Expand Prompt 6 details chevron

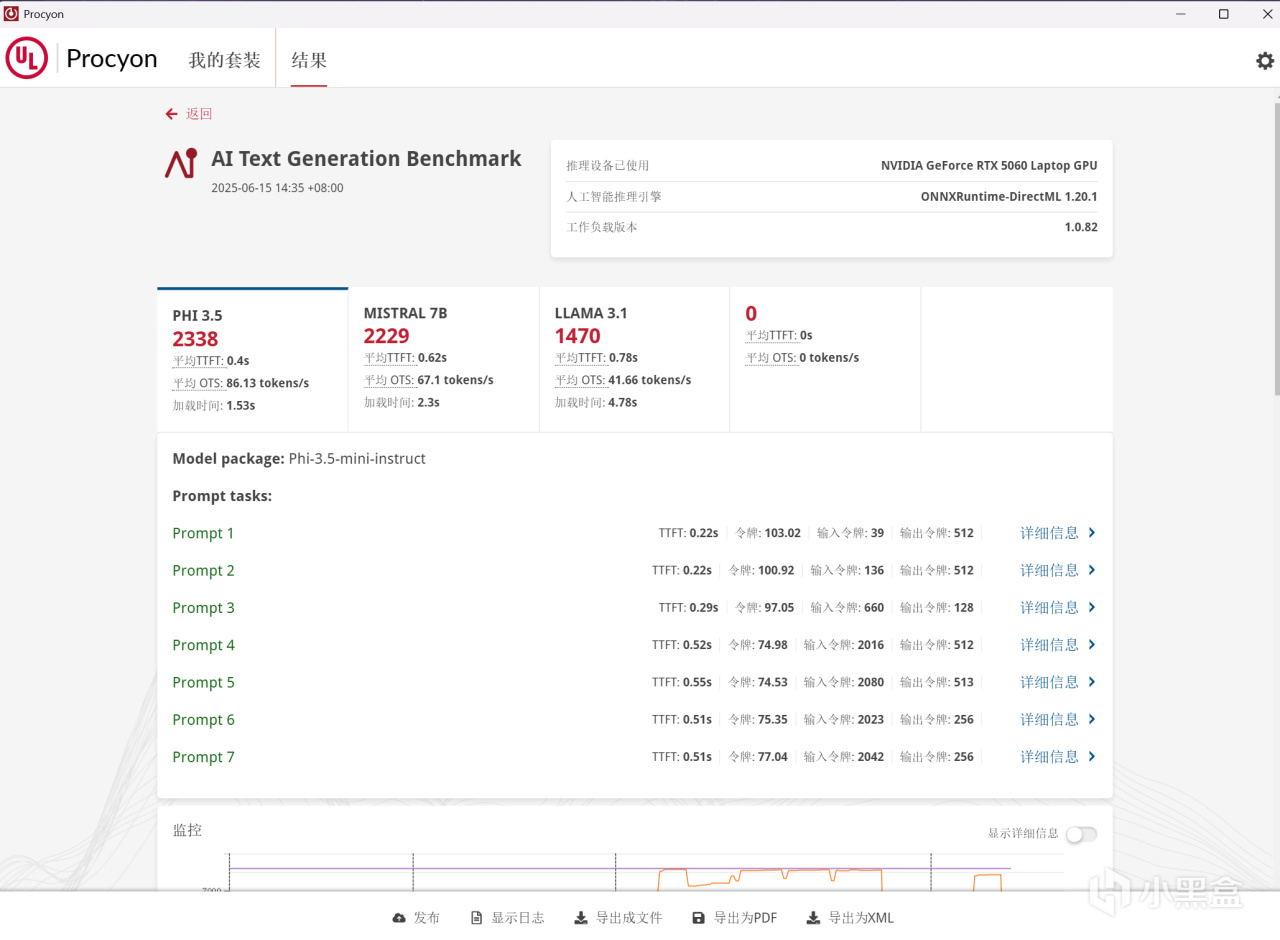click(x=1092, y=720)
